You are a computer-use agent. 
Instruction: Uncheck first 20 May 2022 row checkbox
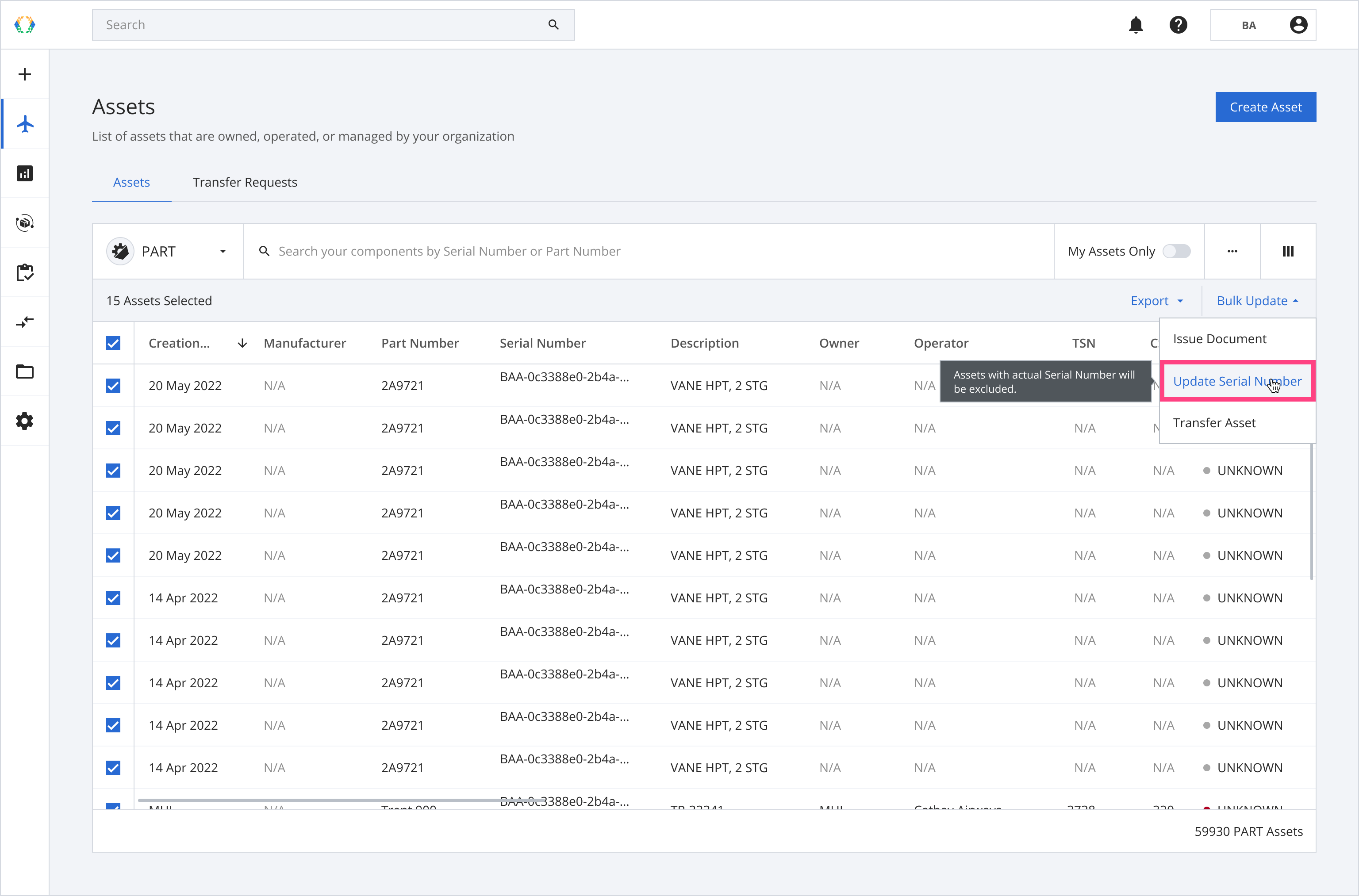(x=113, y=386)
